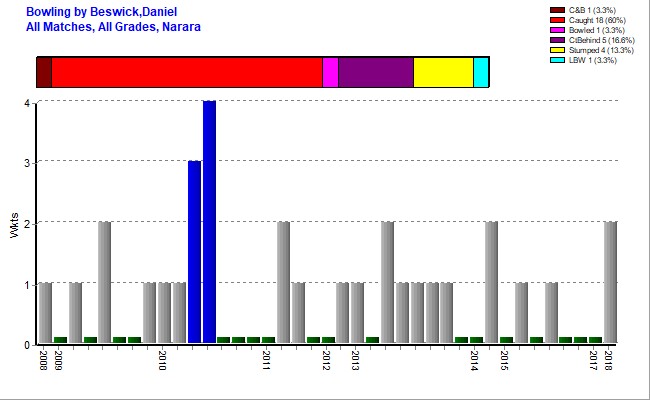650x400 pixels.
Task: Click the magenta Bowled legend swatch
Action: (x=557, y=30)
